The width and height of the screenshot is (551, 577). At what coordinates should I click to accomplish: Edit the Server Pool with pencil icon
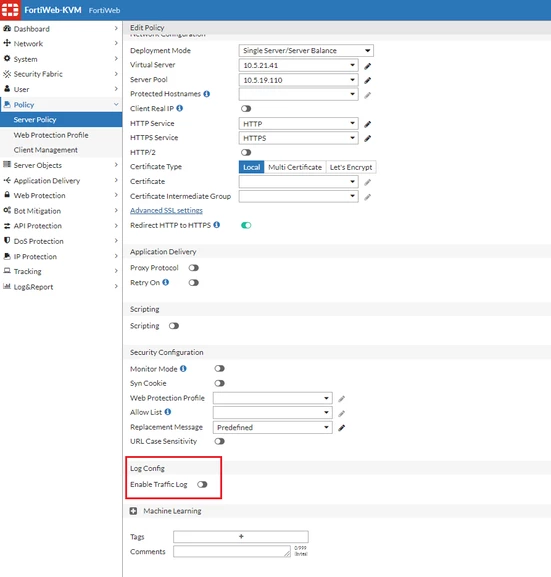pos(367,80)
